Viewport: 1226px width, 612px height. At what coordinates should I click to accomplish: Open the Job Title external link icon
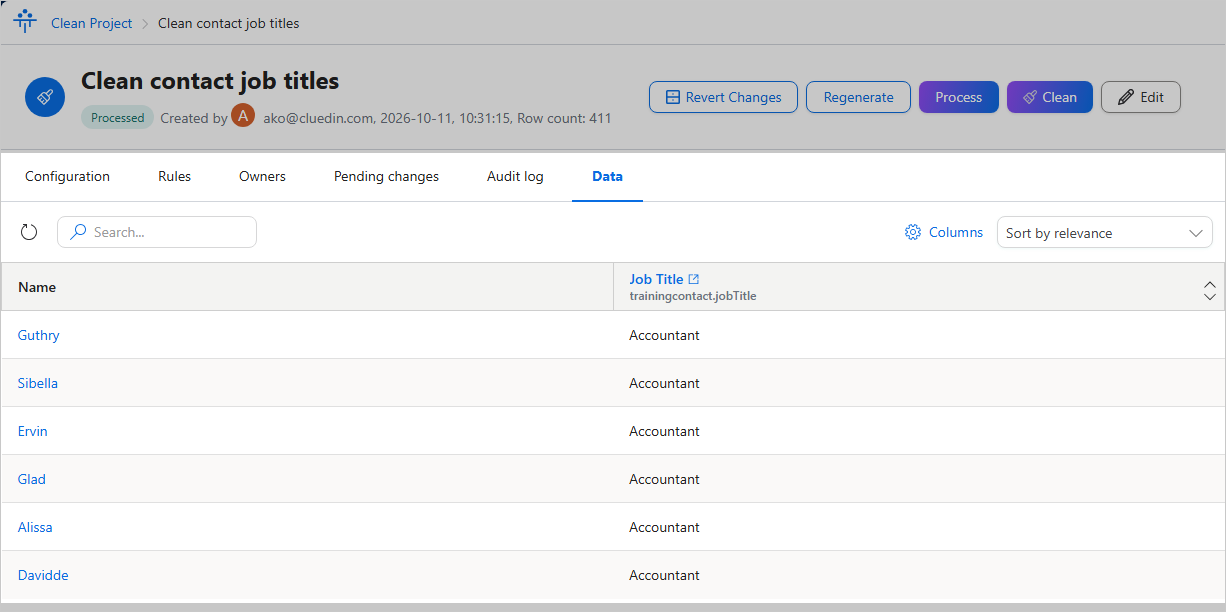pyautogui.click(x=694, y=279)
